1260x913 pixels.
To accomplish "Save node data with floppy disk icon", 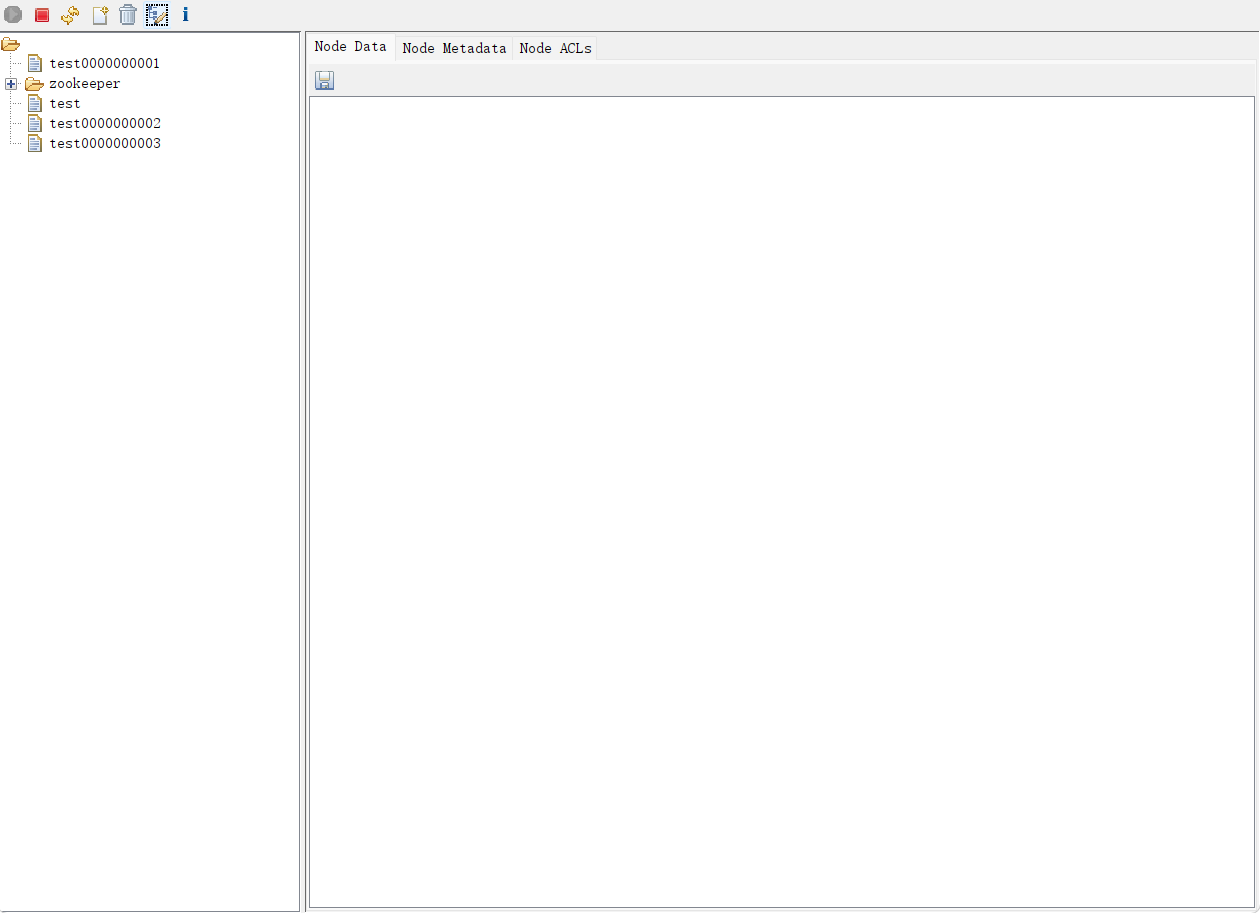I will pos(324,81).
